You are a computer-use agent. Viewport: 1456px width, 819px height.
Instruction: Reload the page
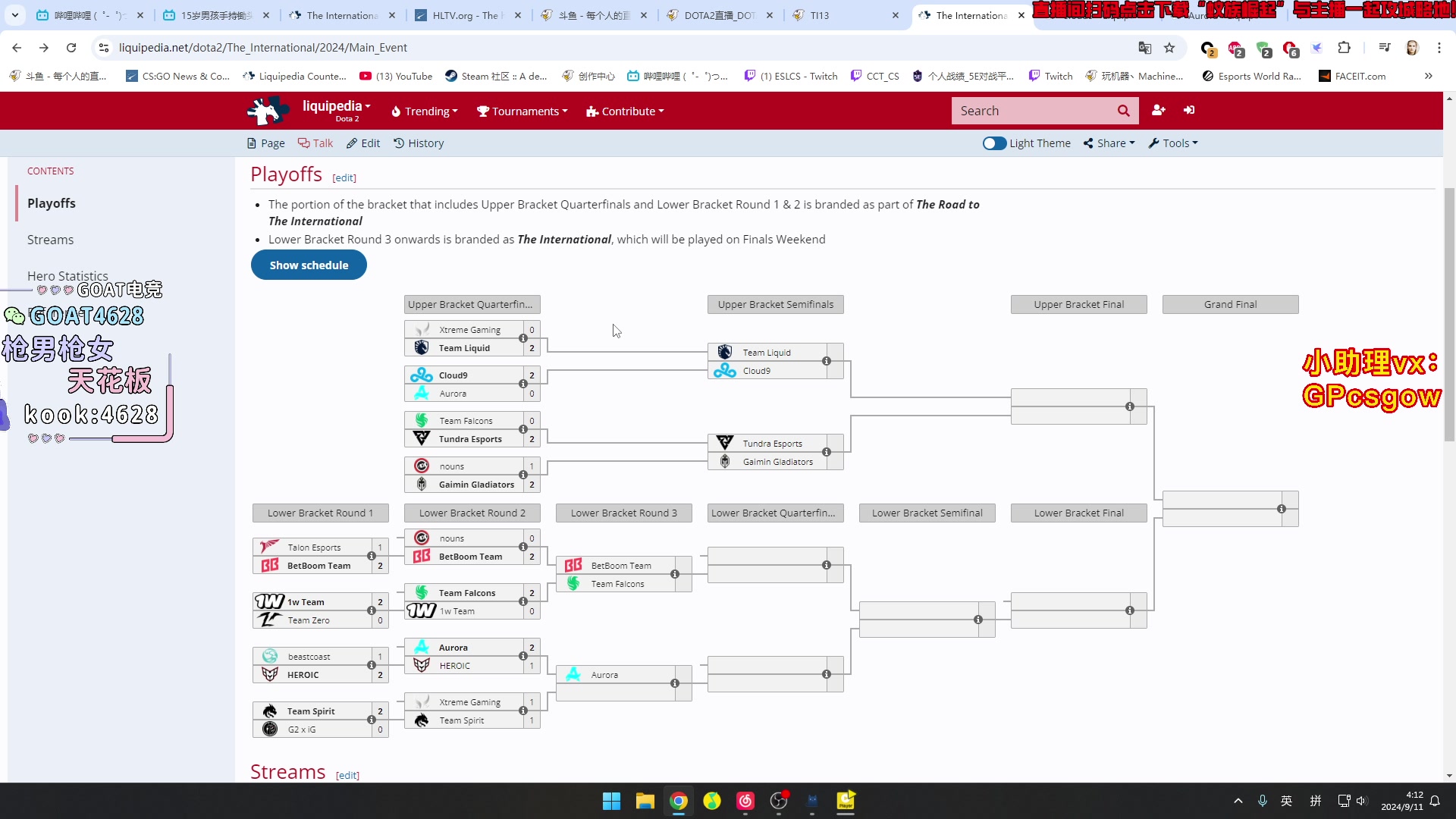pos(71,48)
